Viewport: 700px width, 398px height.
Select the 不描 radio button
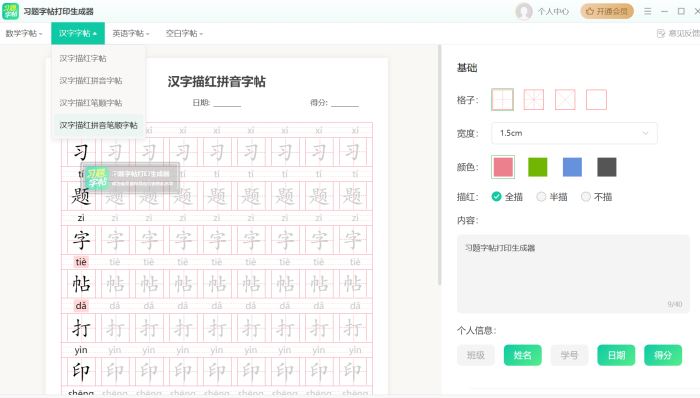pos(586,196)
